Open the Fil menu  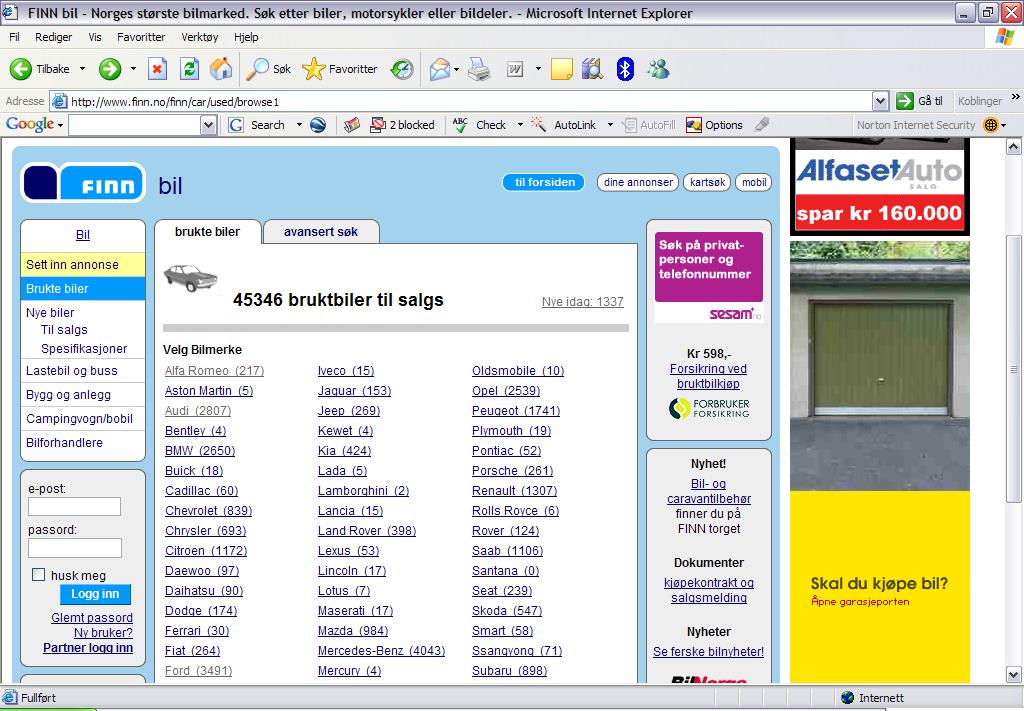pyautogui.click(x=14, y=37)
